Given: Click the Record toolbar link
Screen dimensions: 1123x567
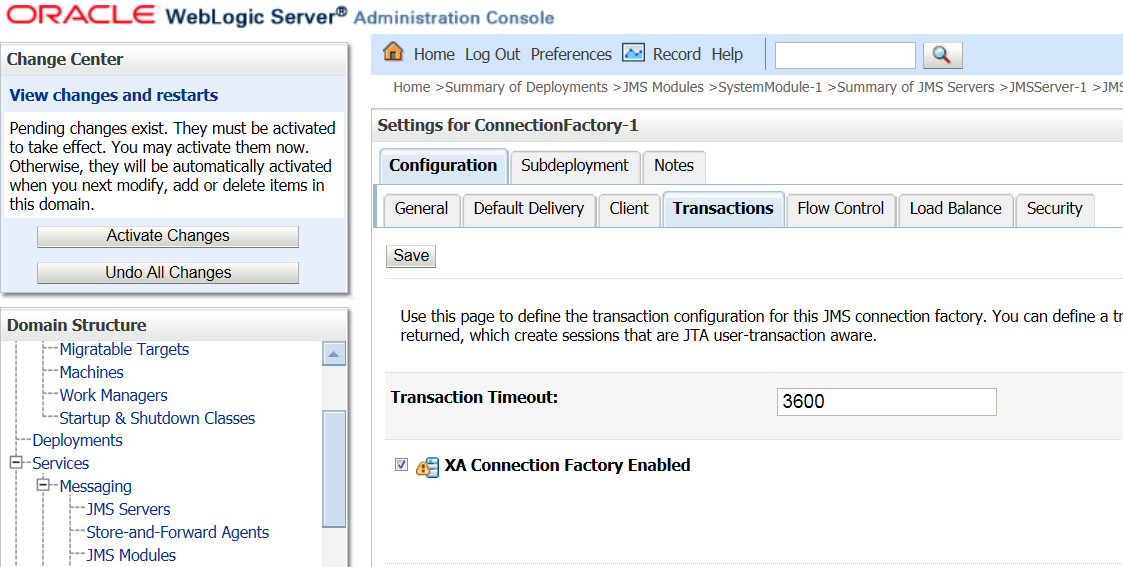Looking at the screenshot, I should 676,54.
